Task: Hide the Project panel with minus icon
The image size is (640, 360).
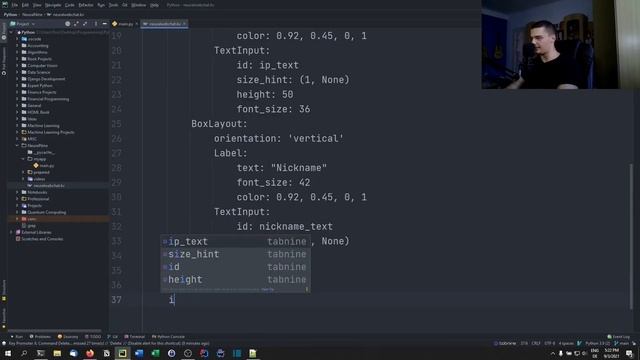Action: pos(104,24)
